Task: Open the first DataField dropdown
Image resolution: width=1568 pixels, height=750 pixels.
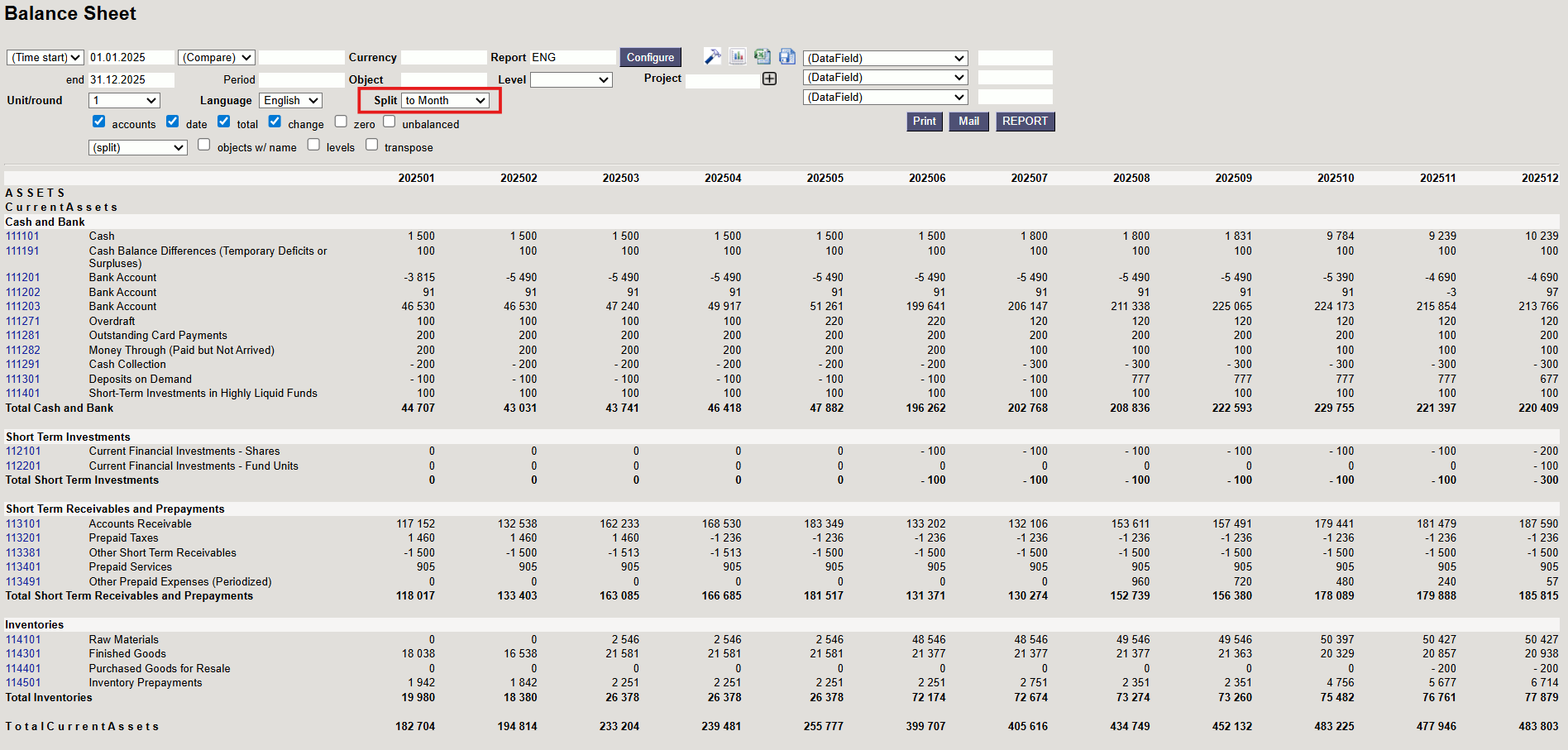Action: pyautogui.click(x=885, y=58)
